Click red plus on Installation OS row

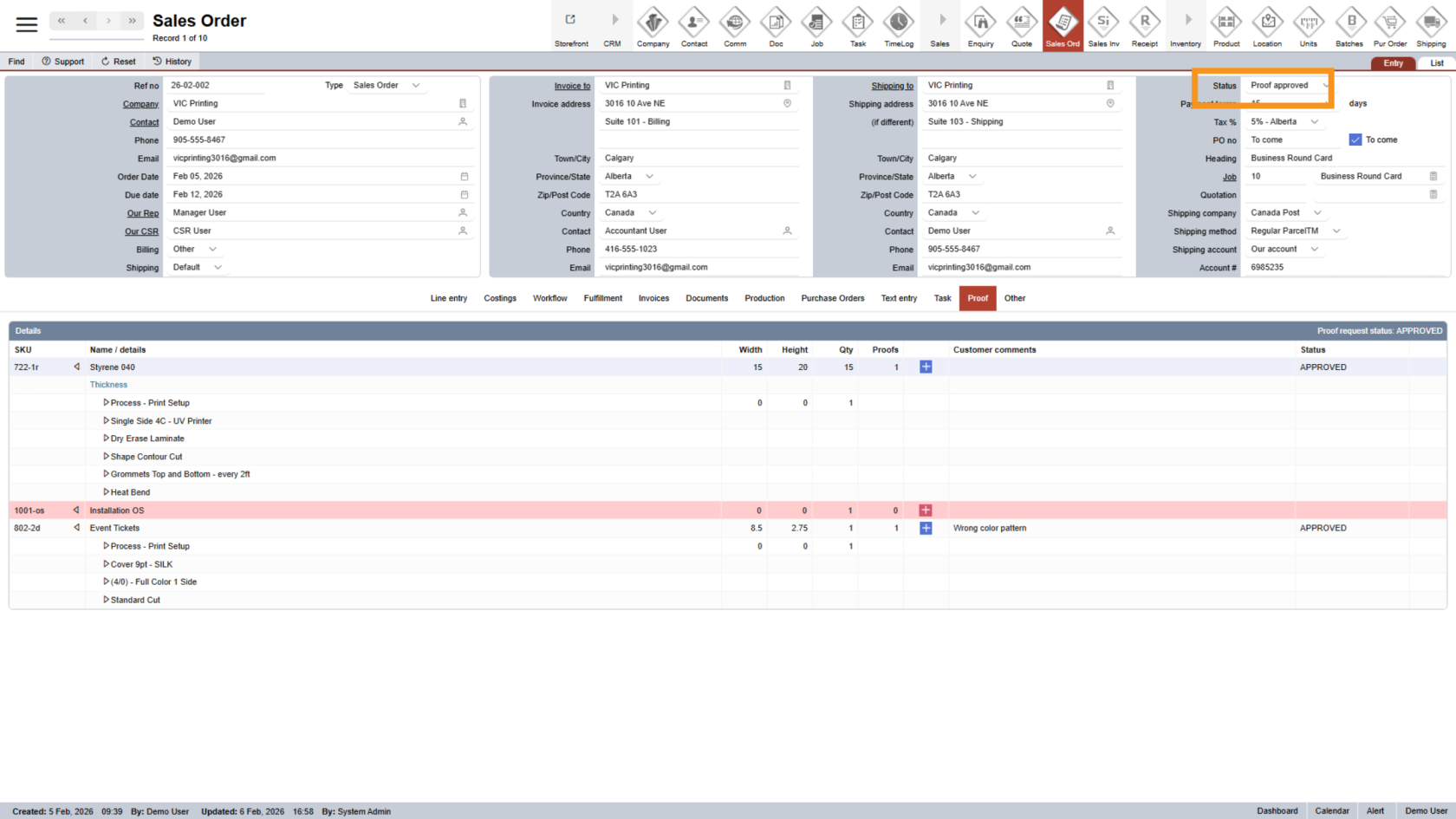point(926,510)
